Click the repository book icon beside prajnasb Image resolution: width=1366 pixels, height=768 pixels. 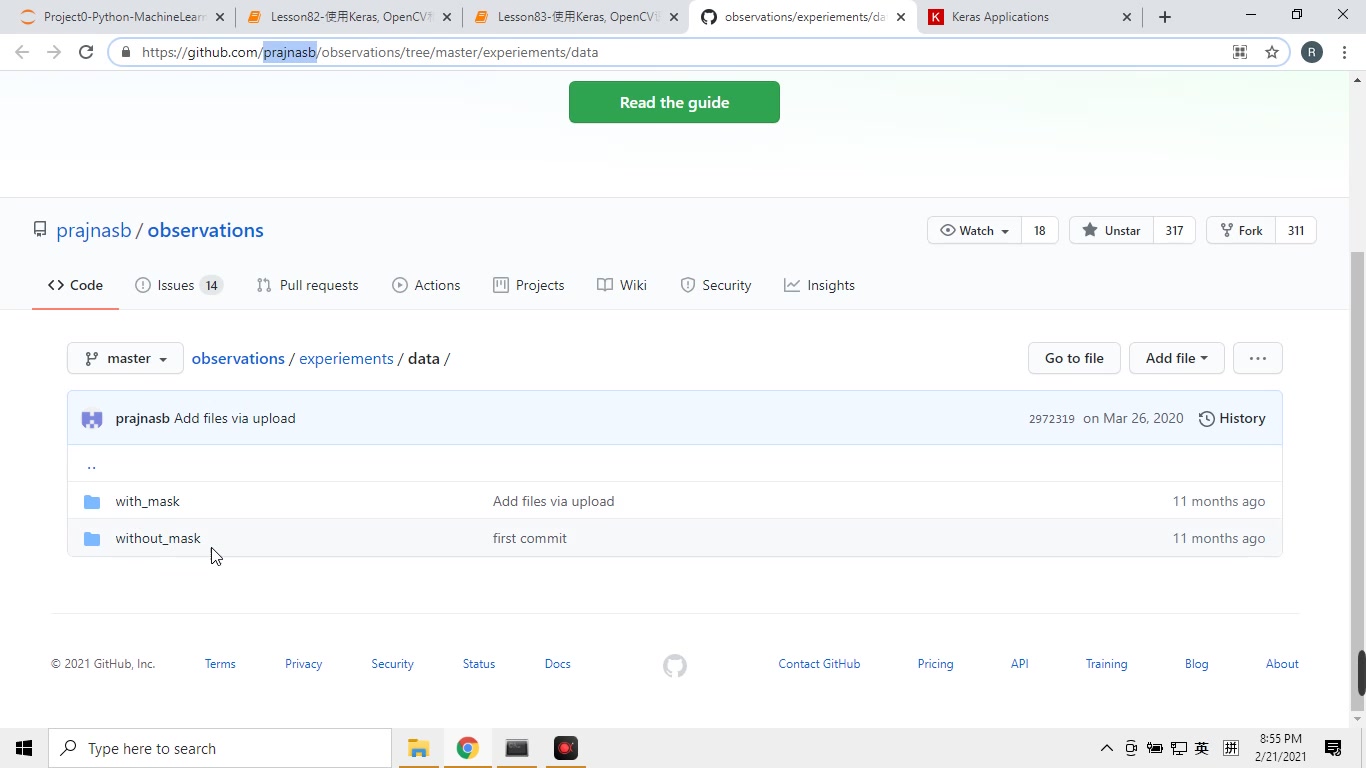(x=40, y=229)
